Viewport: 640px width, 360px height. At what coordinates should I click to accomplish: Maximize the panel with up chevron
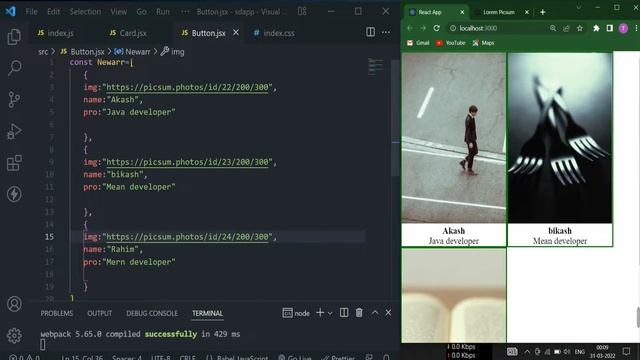point(375,313)
